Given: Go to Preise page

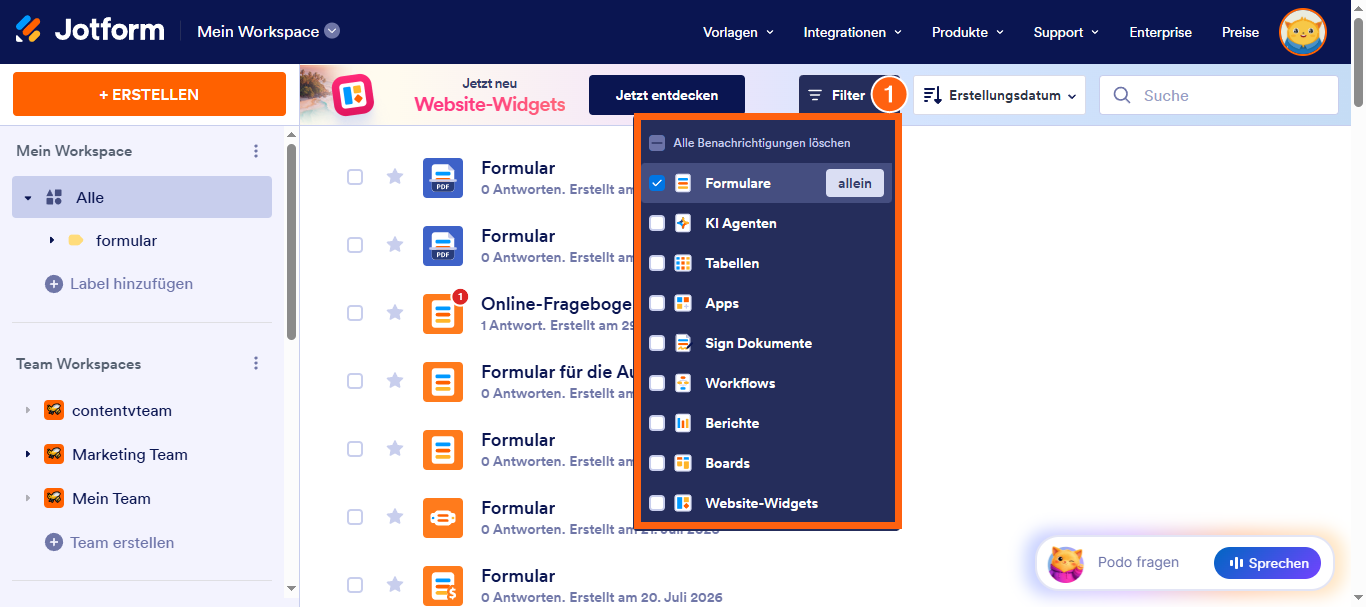Looking at the screenshot, I should coord(1240,32).
